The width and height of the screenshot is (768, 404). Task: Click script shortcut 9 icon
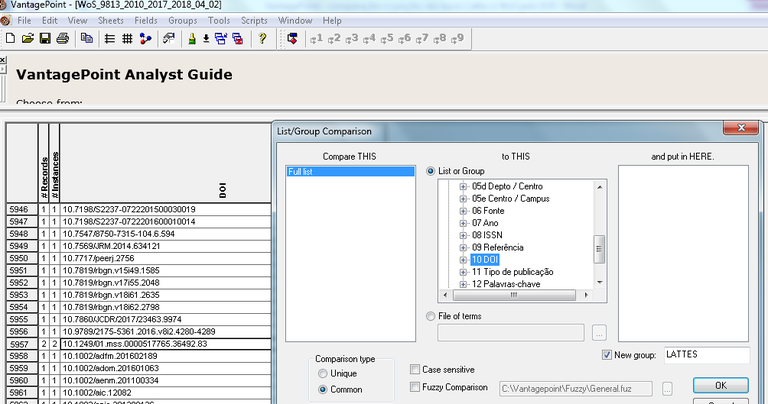[x=457, y=38]
